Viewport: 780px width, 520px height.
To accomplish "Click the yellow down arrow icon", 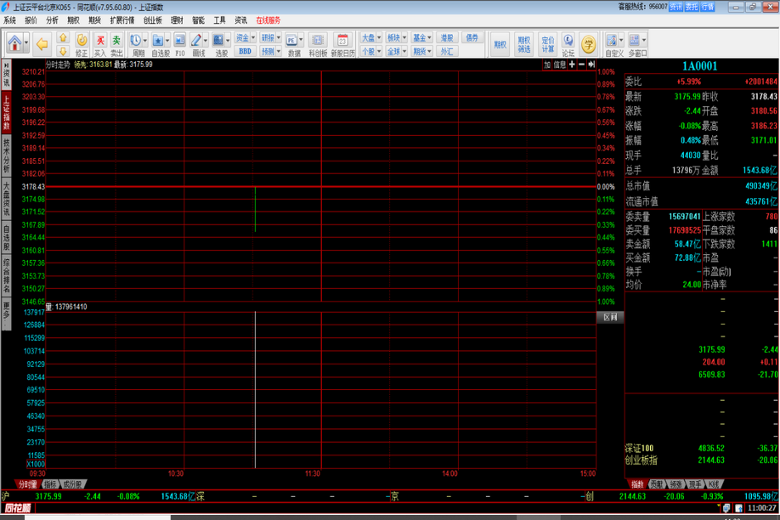I will 63,51.
